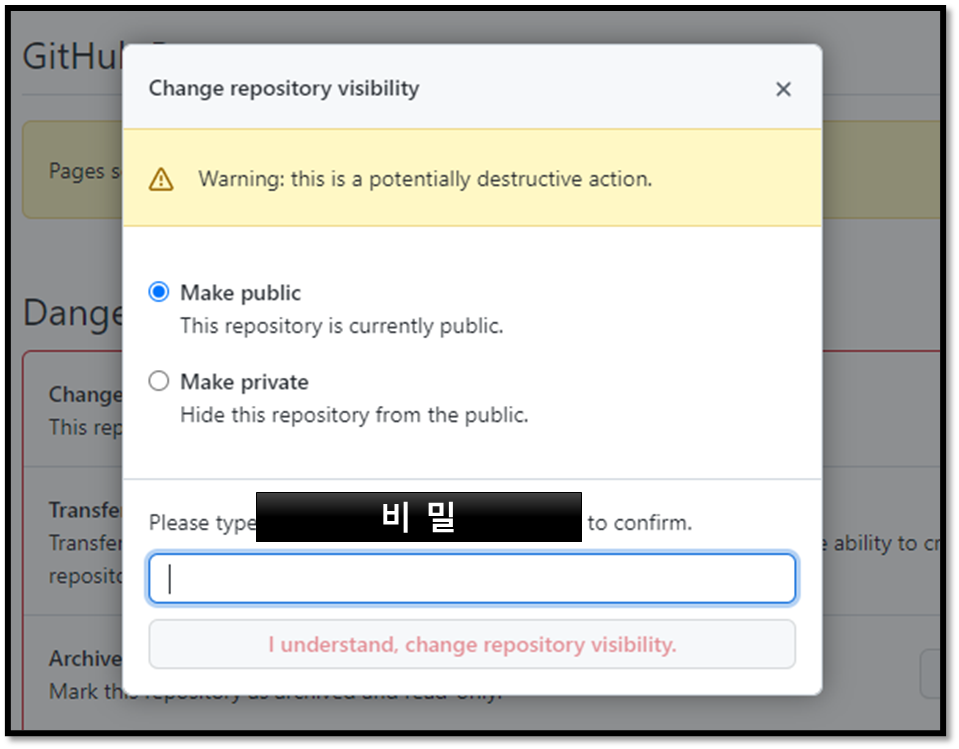Click the GitHub Pages heading behind dialog
The height and width of the screenshot is (749, 959).
pyautogui.click(x=72, y=56)
